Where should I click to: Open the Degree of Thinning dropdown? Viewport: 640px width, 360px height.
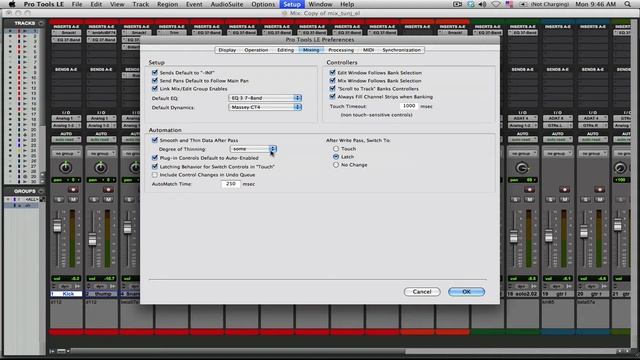253,149
